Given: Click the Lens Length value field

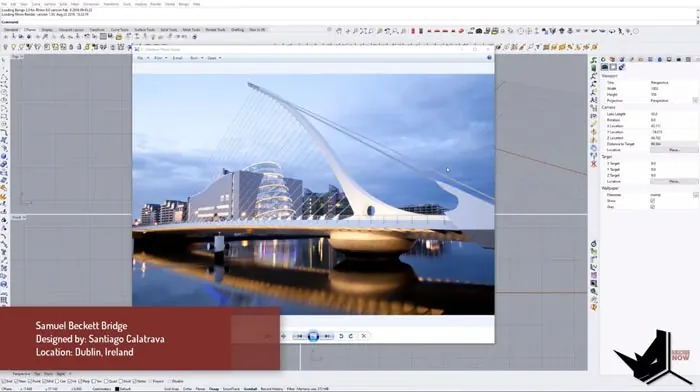Looking at the screenshot, I should click(674, 114).
